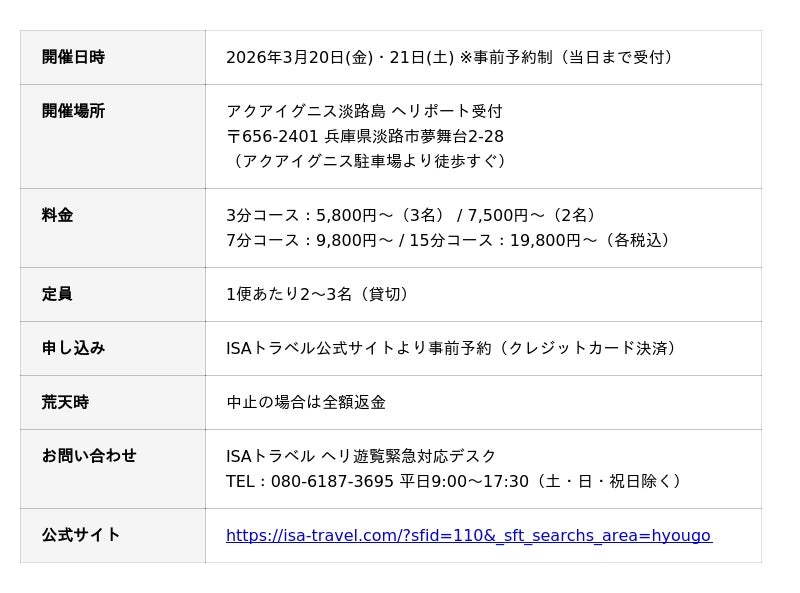The image size is (800, 593).
Task: Click the アクアイグニス駐車場より徒歩すぐ note
Action: point(369,161)
